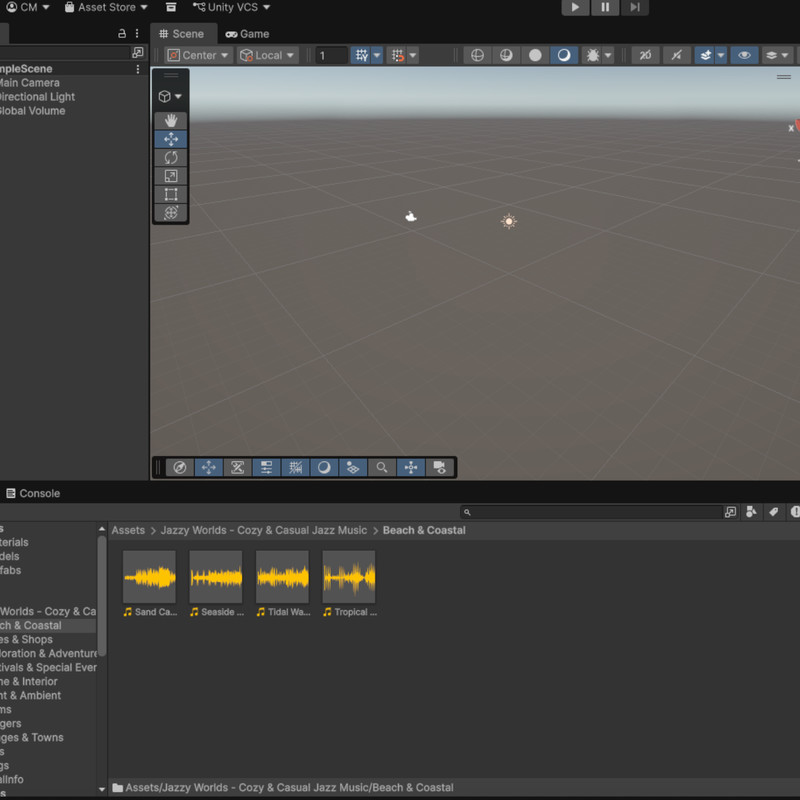Pause the game preview
The width and height of the screenshot is (800, 800).
(605, 7)
